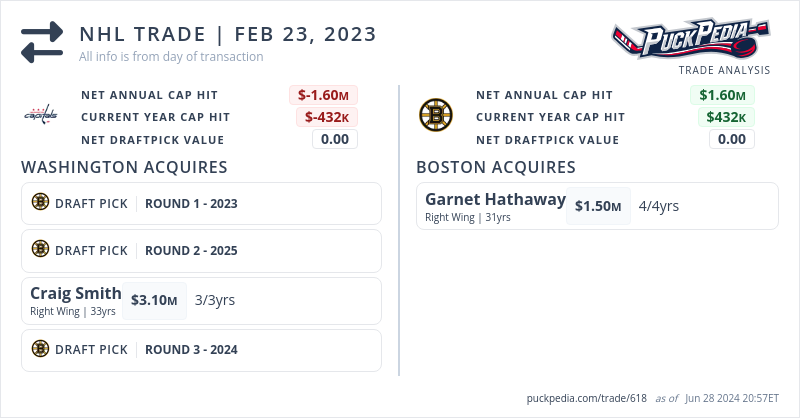
Task: Click the Washington Acquires heading
Action: (x=124, y=167)
